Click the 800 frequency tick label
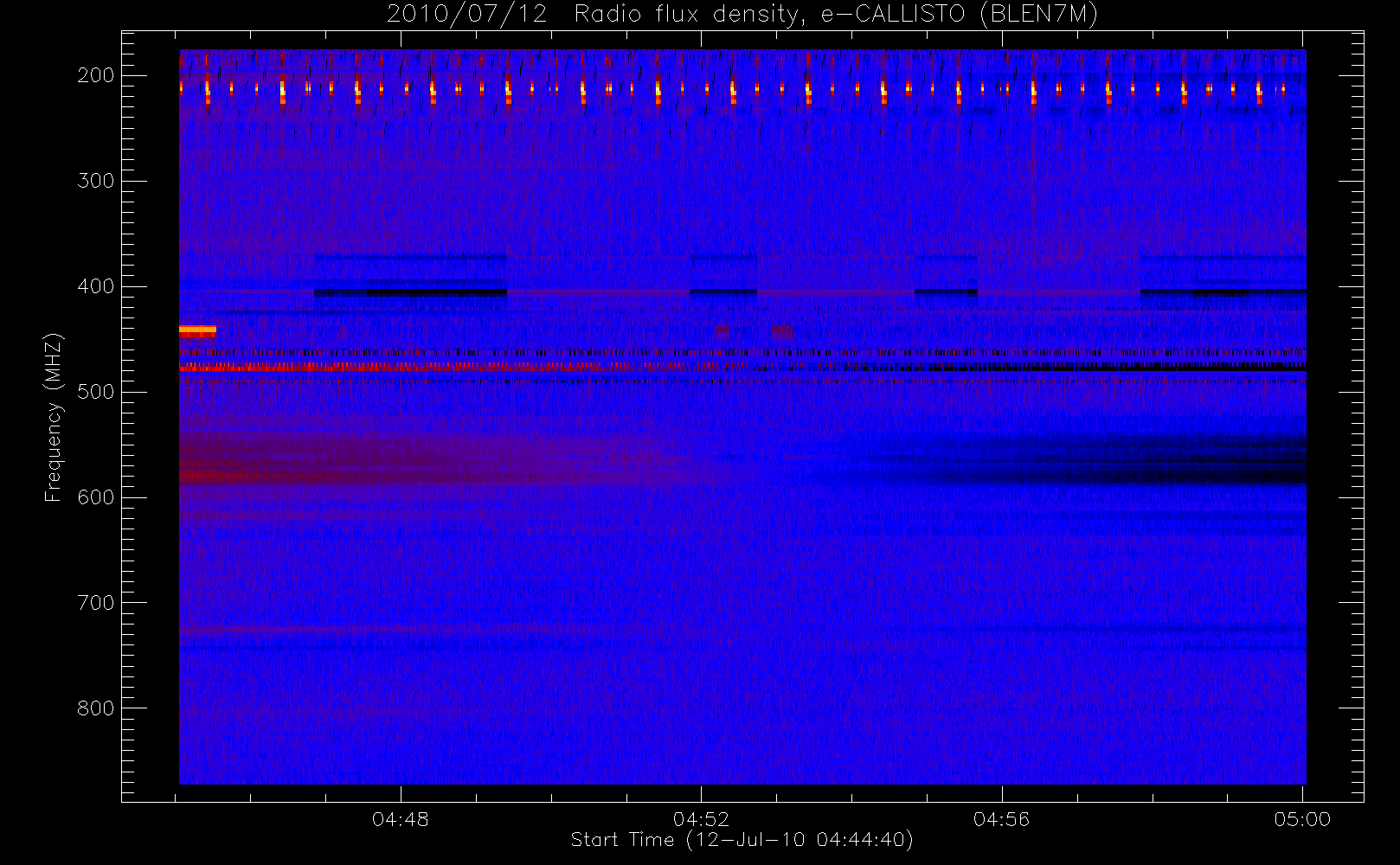1400x865 pixels. (96, 708)
